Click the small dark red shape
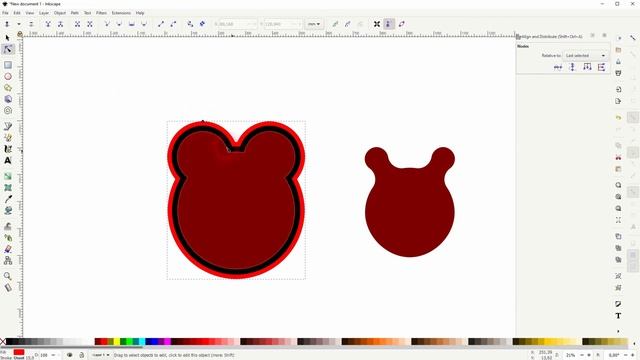The width and height of the screenshot is (640, 360). coord(409,202)
